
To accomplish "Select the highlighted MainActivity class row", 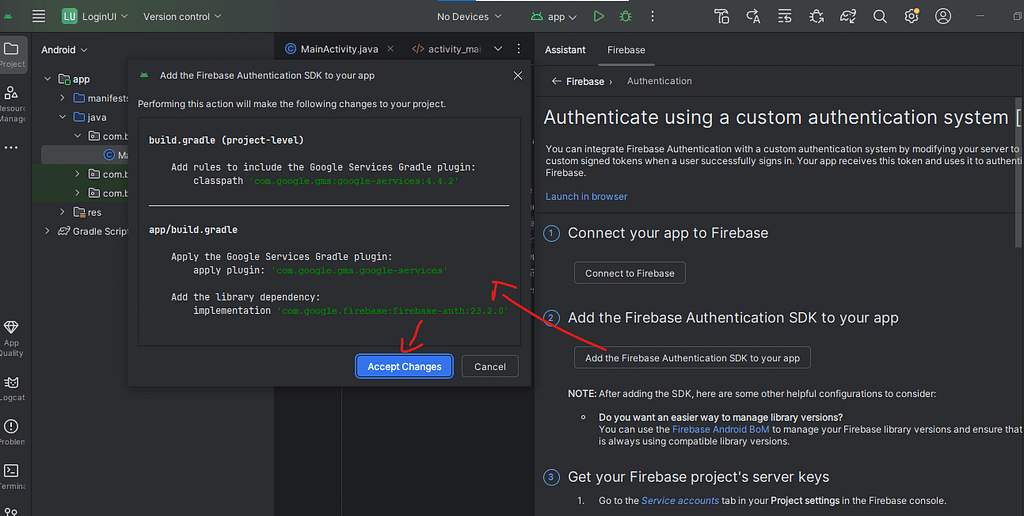I will pyautogui.click(x=85, y=155).
